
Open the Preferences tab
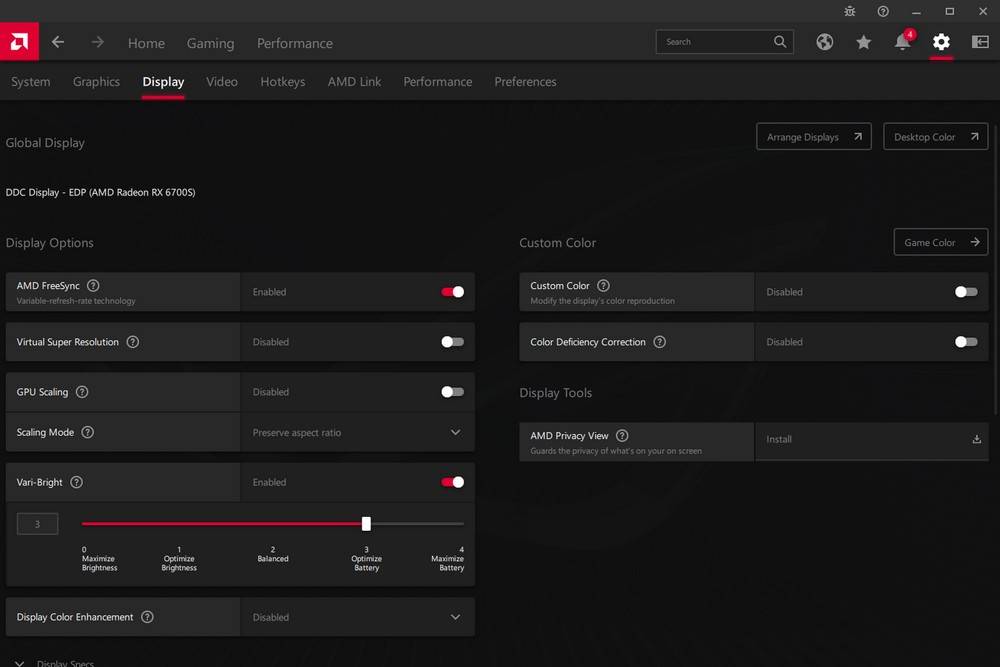coord(526,82)
